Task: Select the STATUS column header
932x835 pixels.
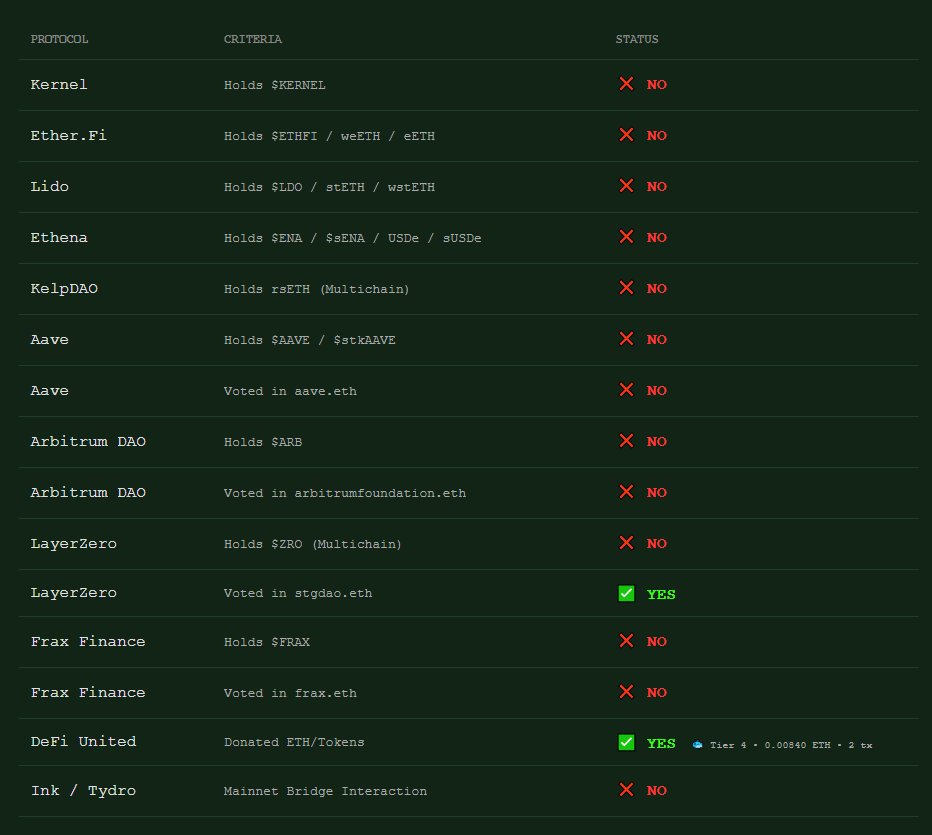Action: [x=637, y=39]
